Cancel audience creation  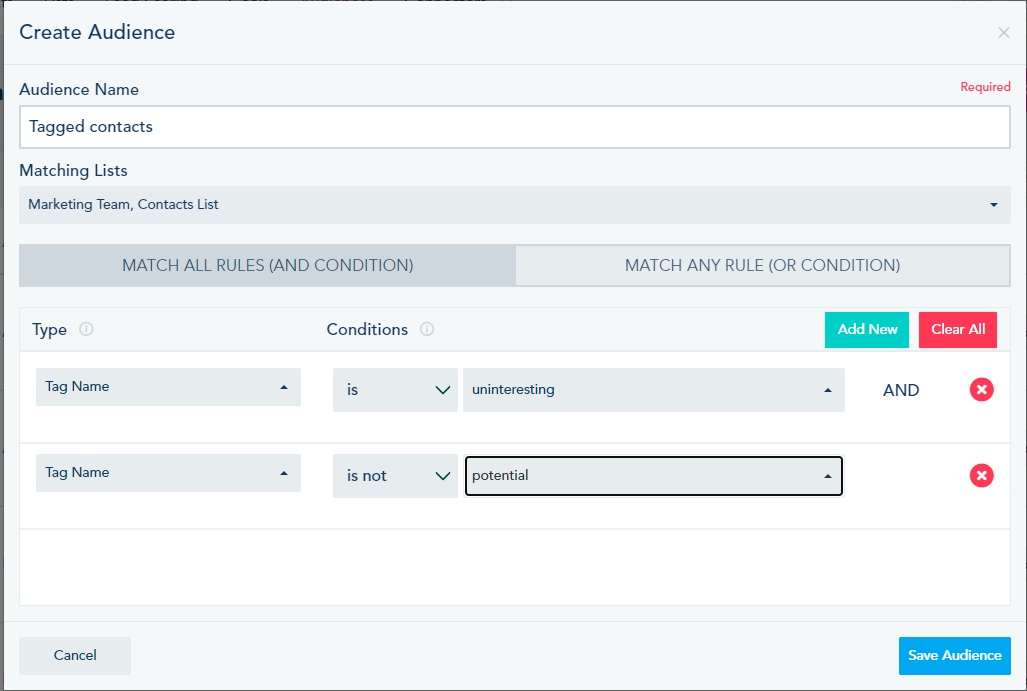click(75, 656)
